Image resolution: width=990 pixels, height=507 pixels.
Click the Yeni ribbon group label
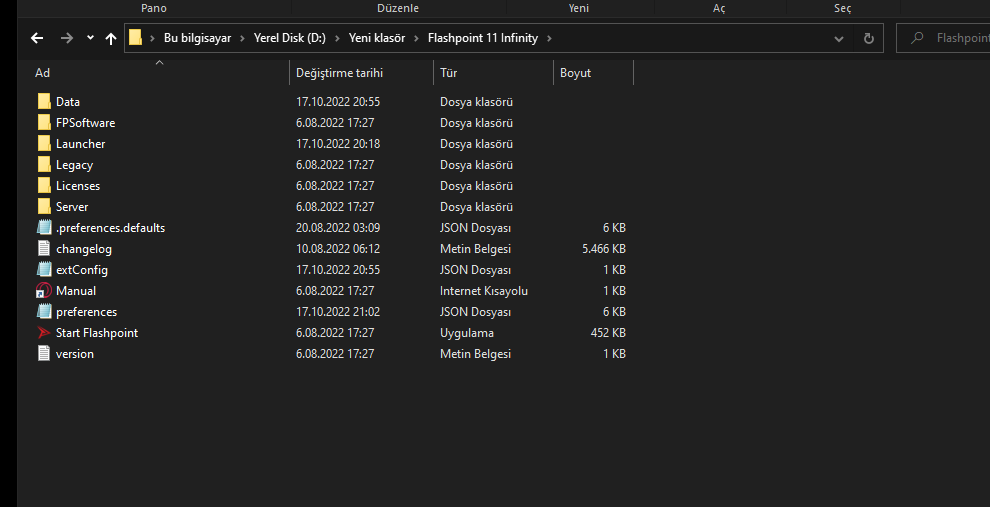(x=579, y=8)
